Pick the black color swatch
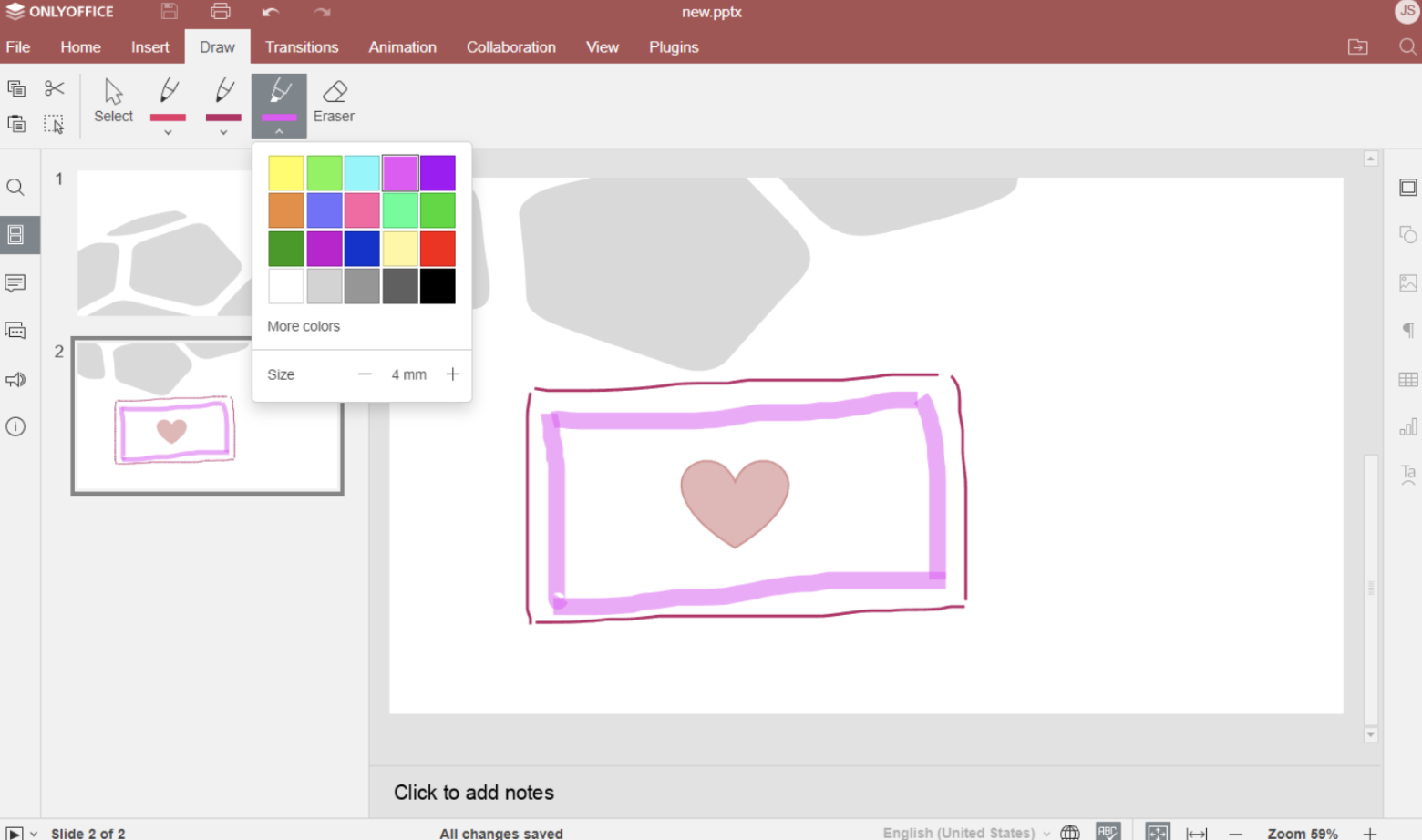Screen dimensions: 1422x840 tap(438, 286)
